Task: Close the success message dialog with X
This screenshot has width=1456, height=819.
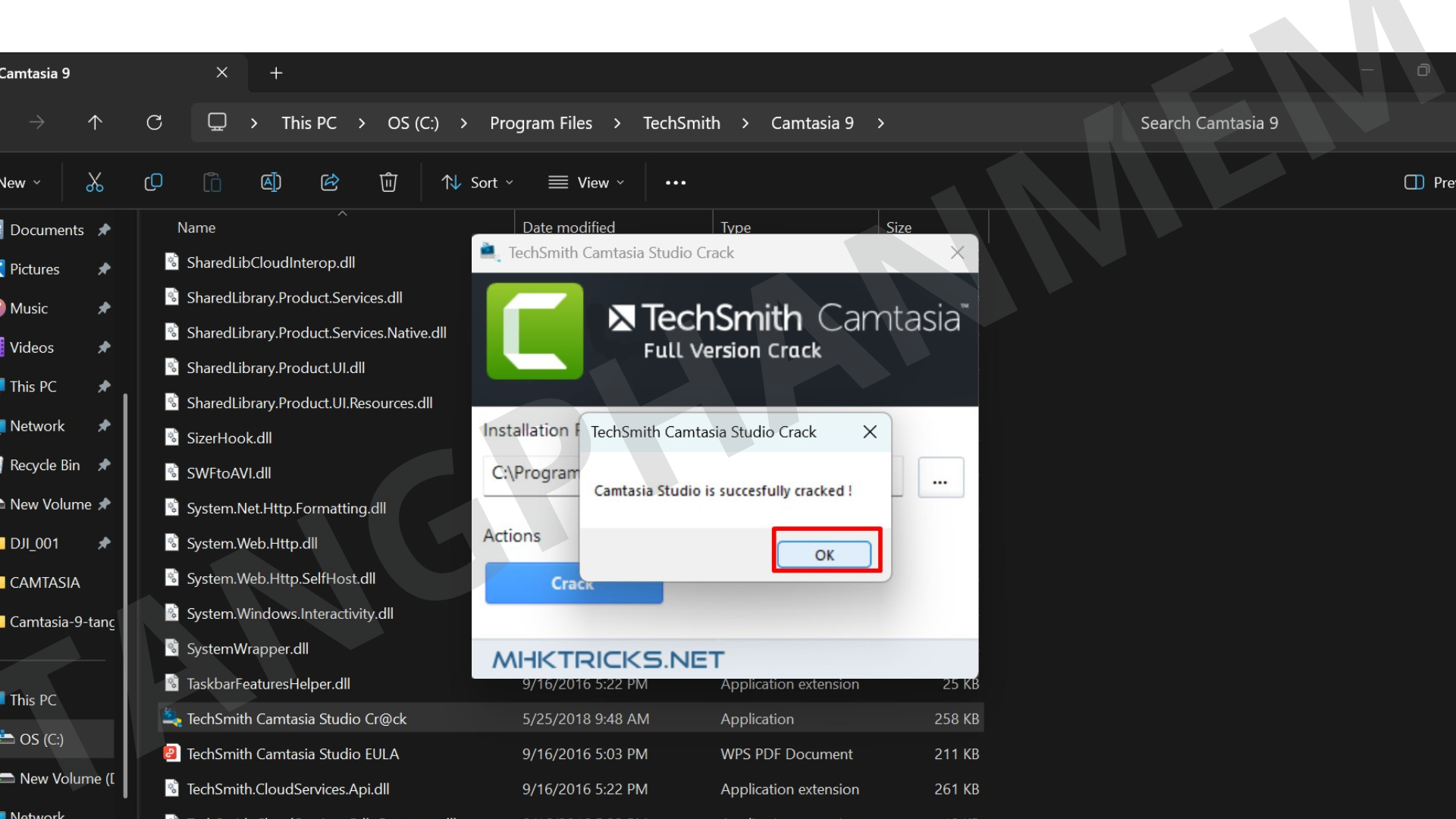Action: 870,431
